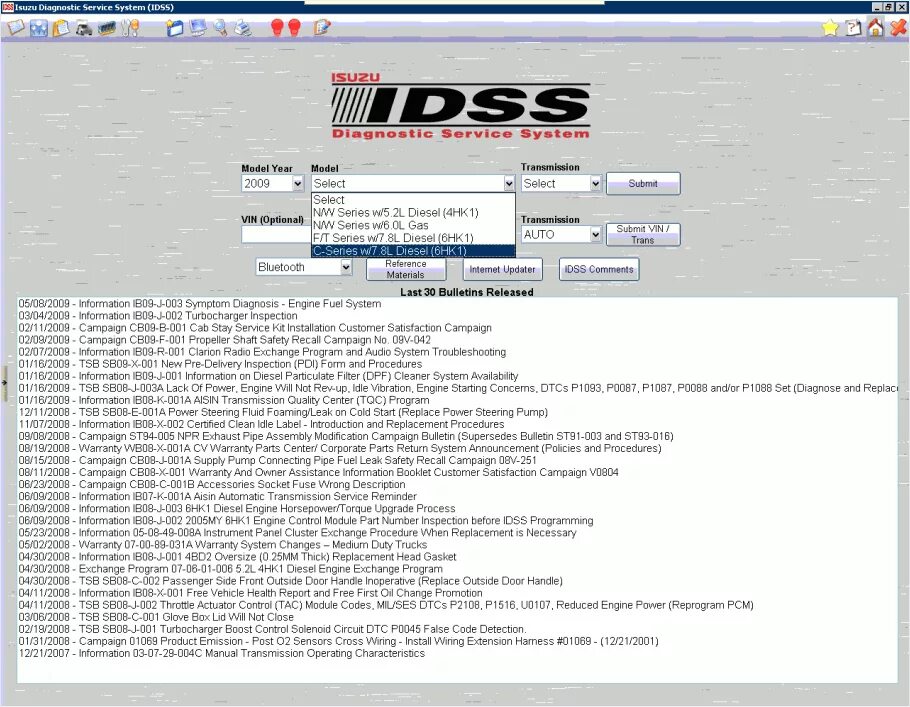The height and width of the screenshot is (707, 910).
Task: Click the computer monitor toolbar icon
Action: pos(198,28)
